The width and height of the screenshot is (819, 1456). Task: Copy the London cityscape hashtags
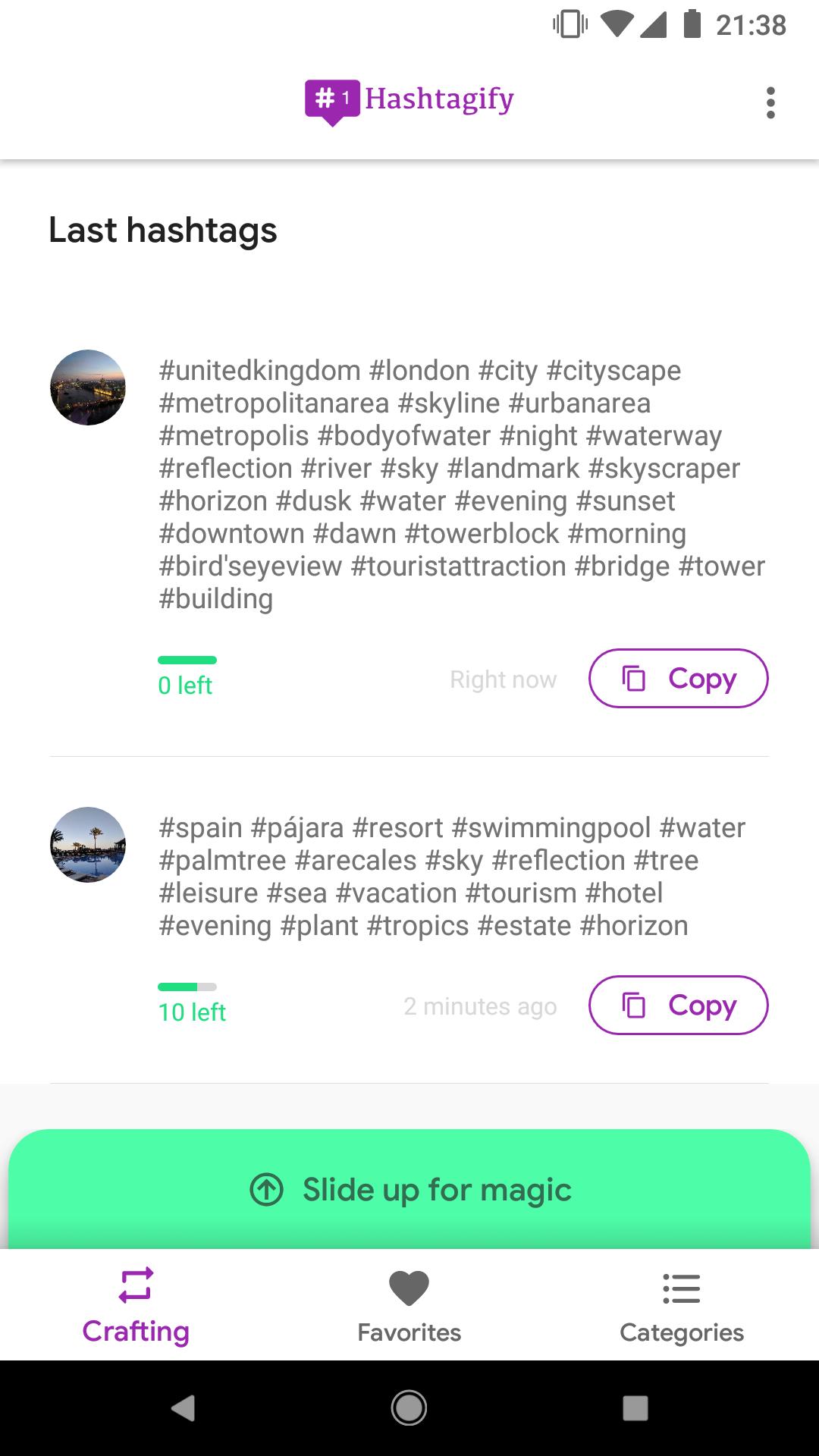[679, 678]
